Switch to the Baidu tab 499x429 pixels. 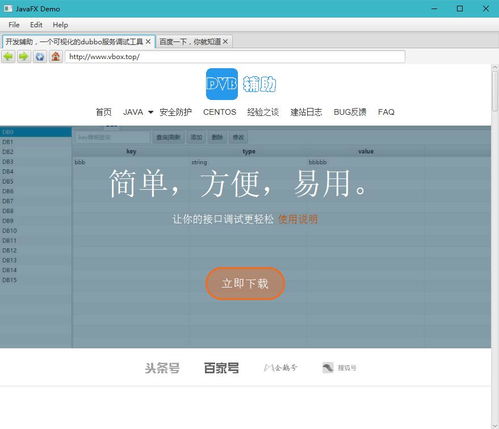point(190,42)
